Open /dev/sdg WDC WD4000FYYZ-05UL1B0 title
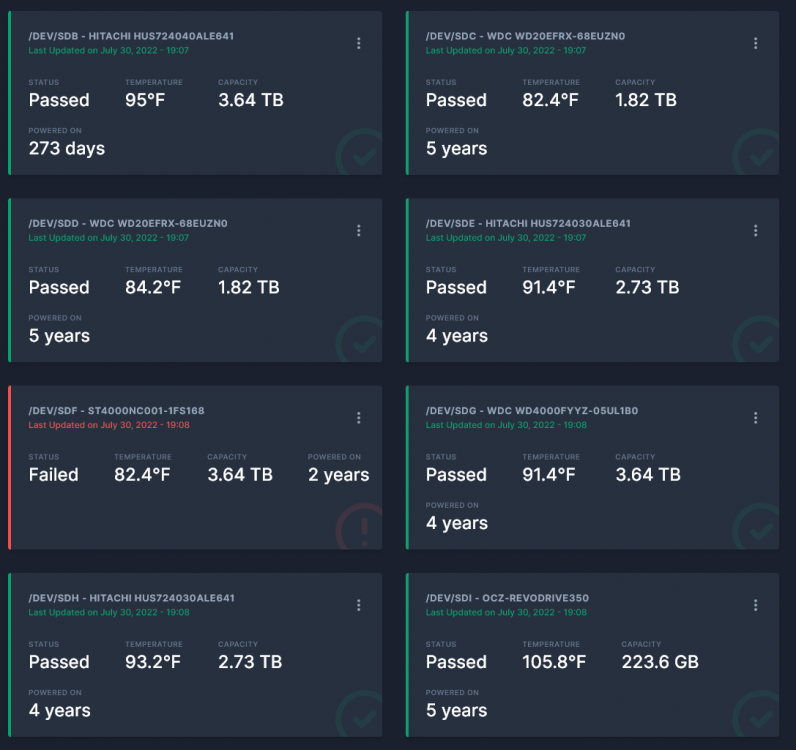 pyautogui.click(x=532, y=410)
